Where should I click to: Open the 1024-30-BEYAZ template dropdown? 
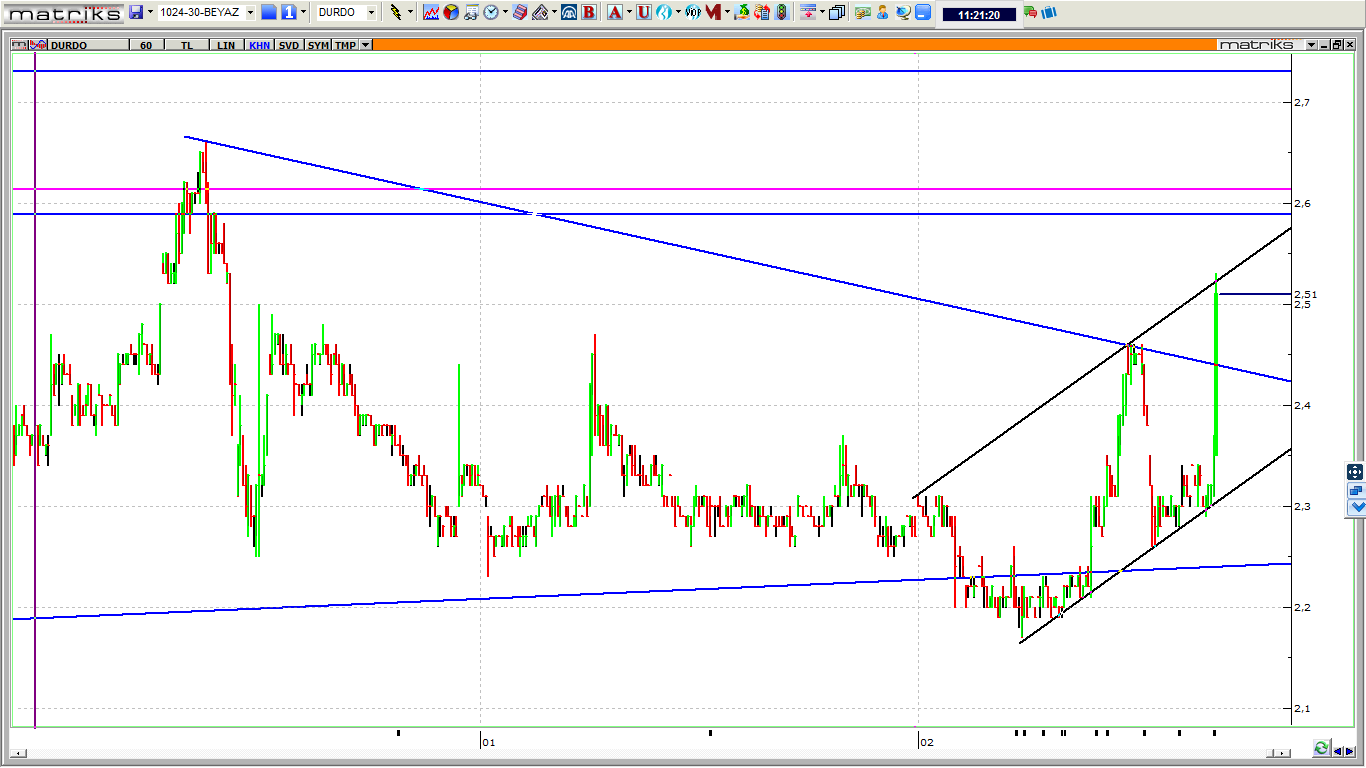[249, 12]
